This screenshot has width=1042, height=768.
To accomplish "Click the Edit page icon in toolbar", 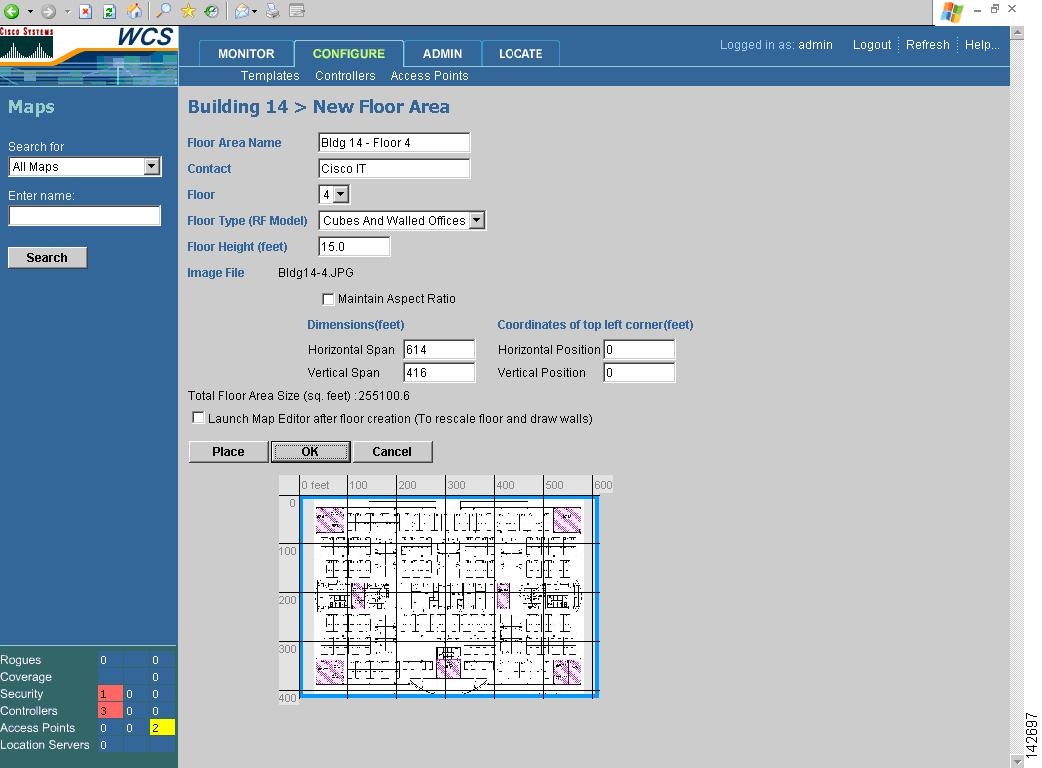I will [297, 11].
